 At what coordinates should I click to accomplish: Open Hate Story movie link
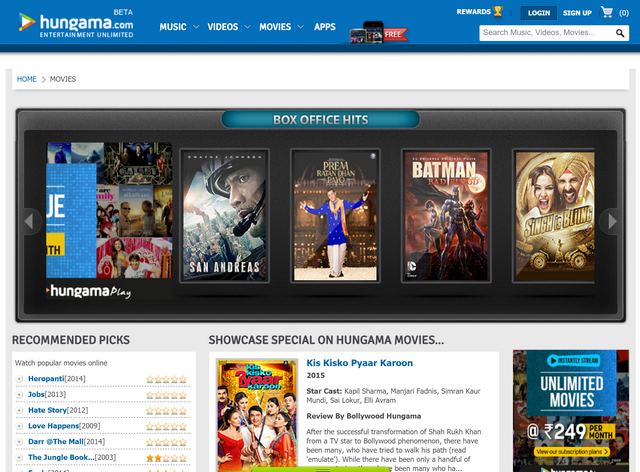pyautogui.click(x=47, y=410)
